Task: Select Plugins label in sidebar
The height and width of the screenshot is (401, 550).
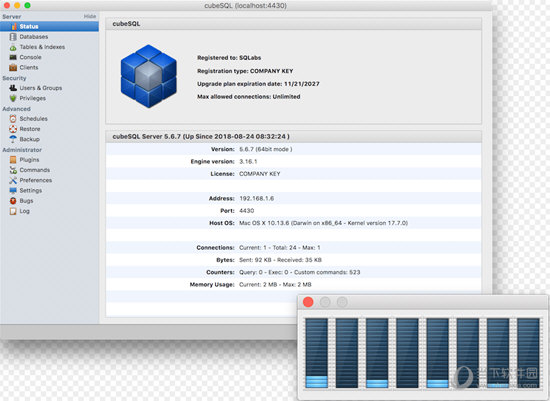Action: 29,160
